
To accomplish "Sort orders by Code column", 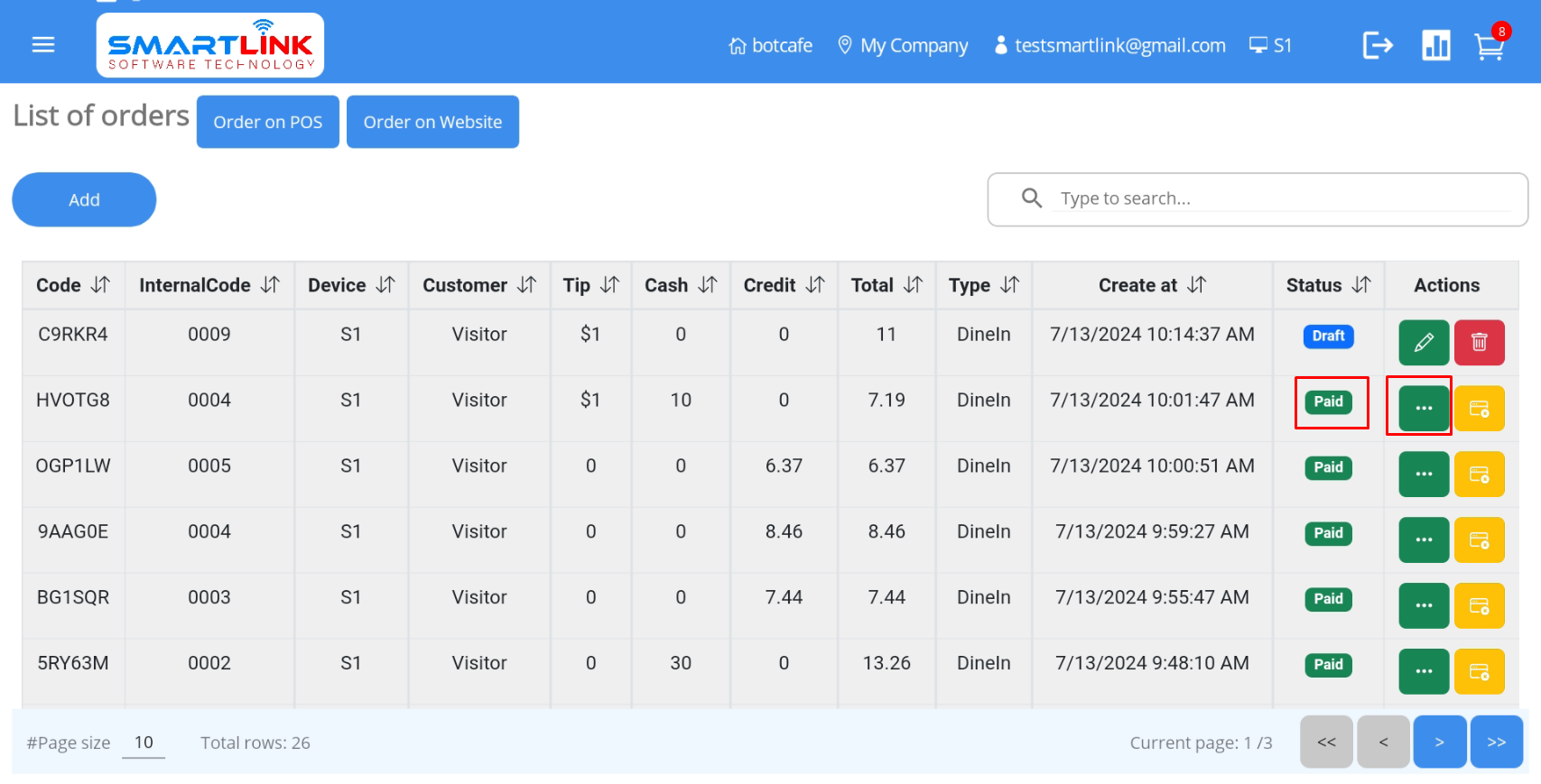I will pos(100,285).
